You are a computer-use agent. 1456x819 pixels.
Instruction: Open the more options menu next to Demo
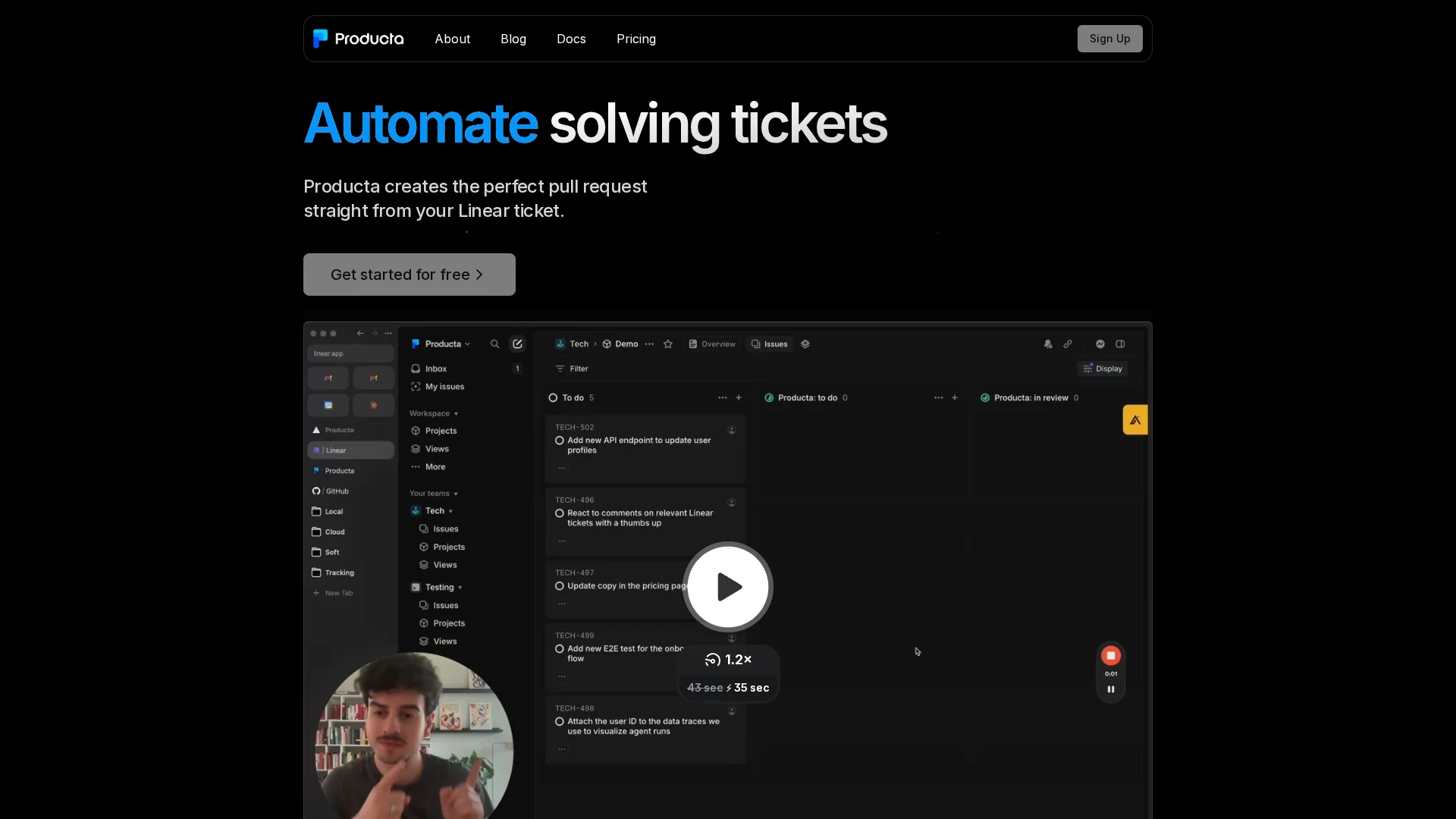point(649,344)
